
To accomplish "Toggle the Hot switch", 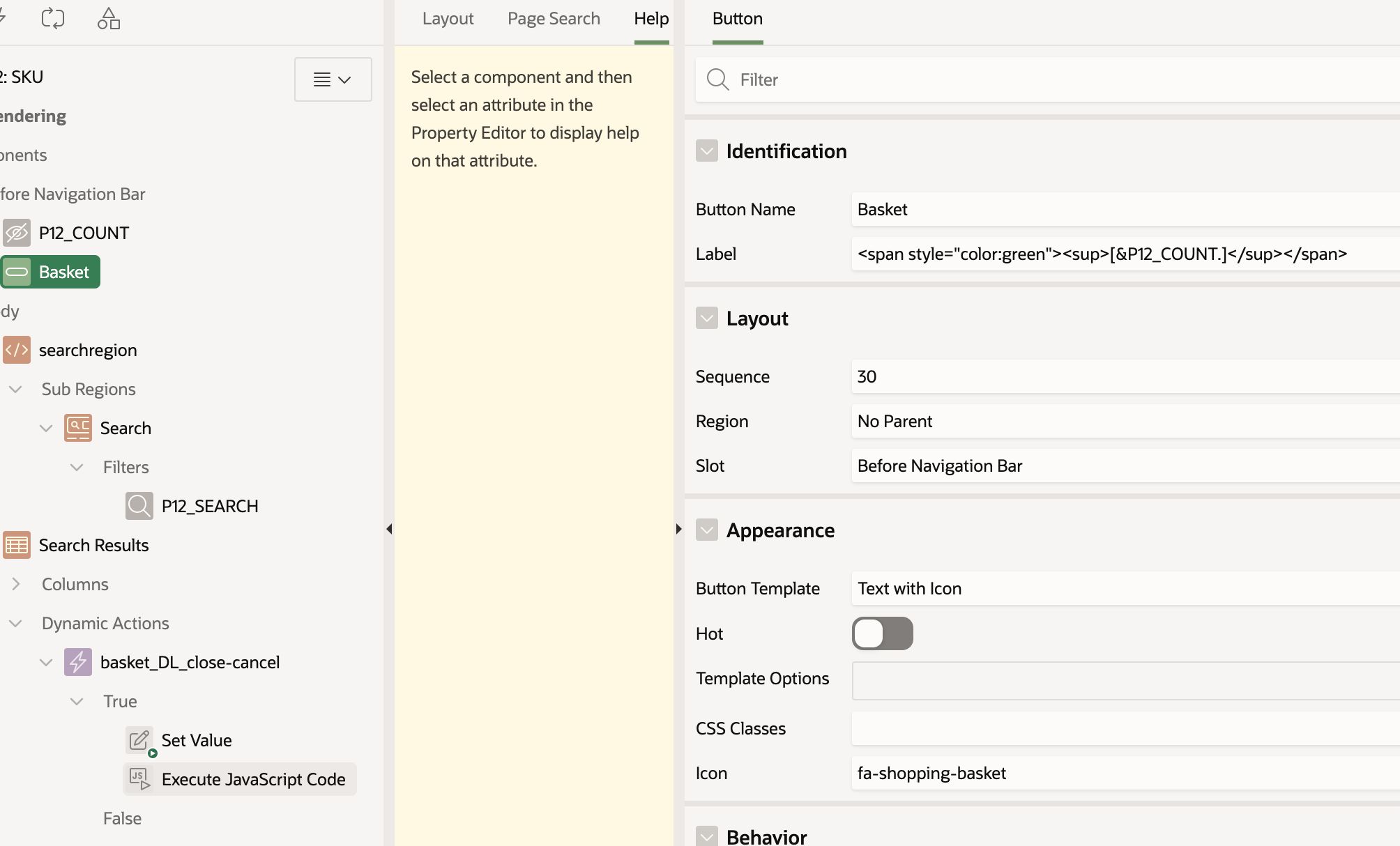I will pyautogui.click(x=882, y=633).
